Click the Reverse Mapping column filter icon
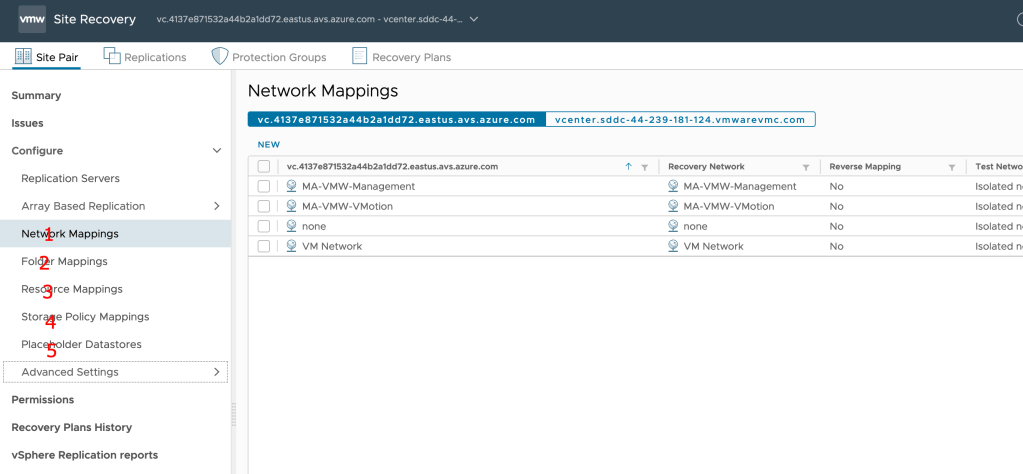This screenshot has height=474, width=1023. point(952,167)
